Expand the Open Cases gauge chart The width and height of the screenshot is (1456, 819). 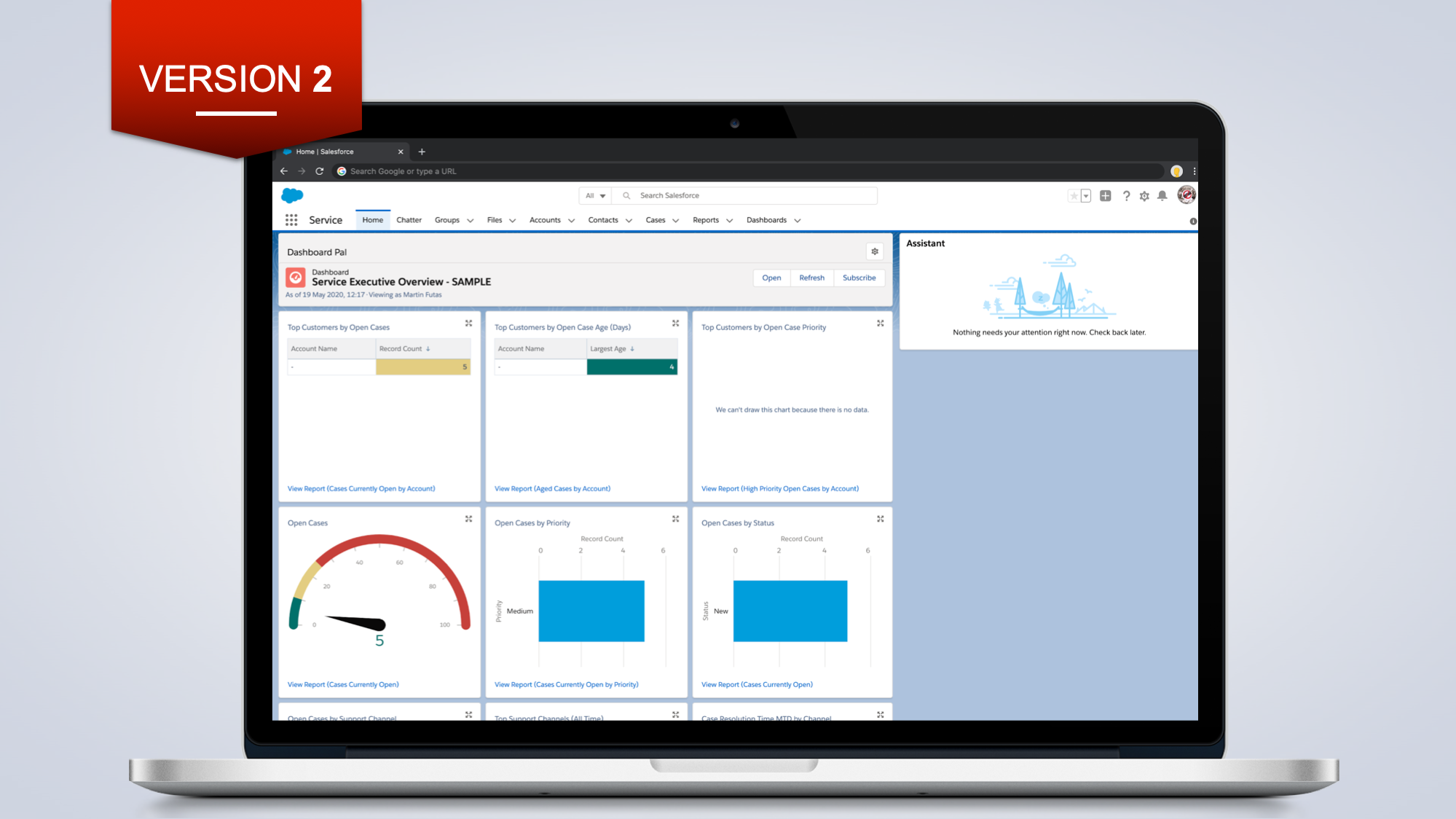(x=468, y=519)
